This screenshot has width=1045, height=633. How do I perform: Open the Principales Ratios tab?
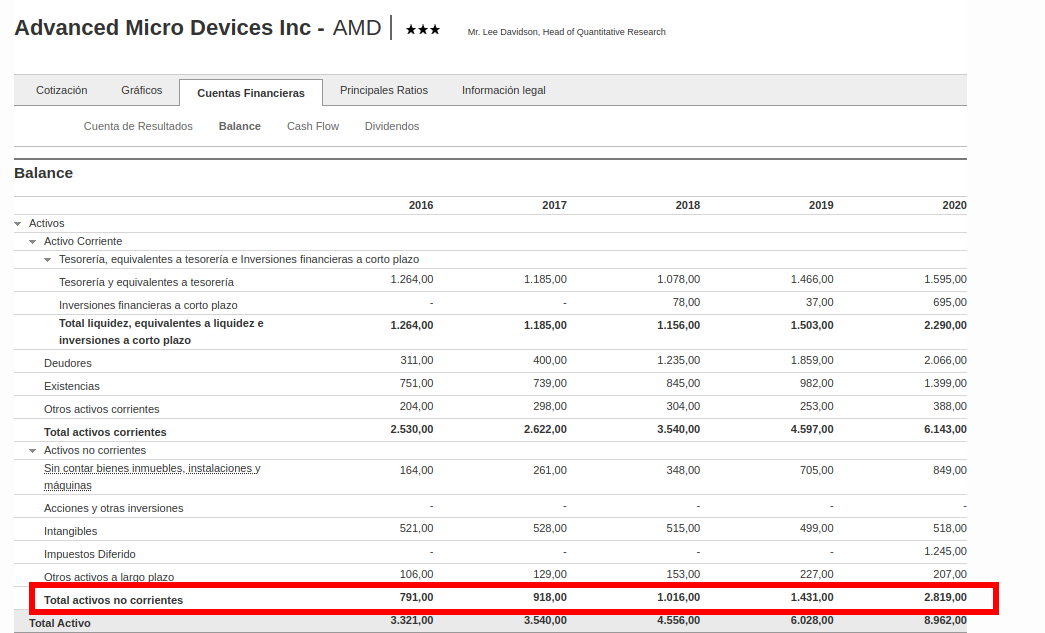[x=384, y=90]
